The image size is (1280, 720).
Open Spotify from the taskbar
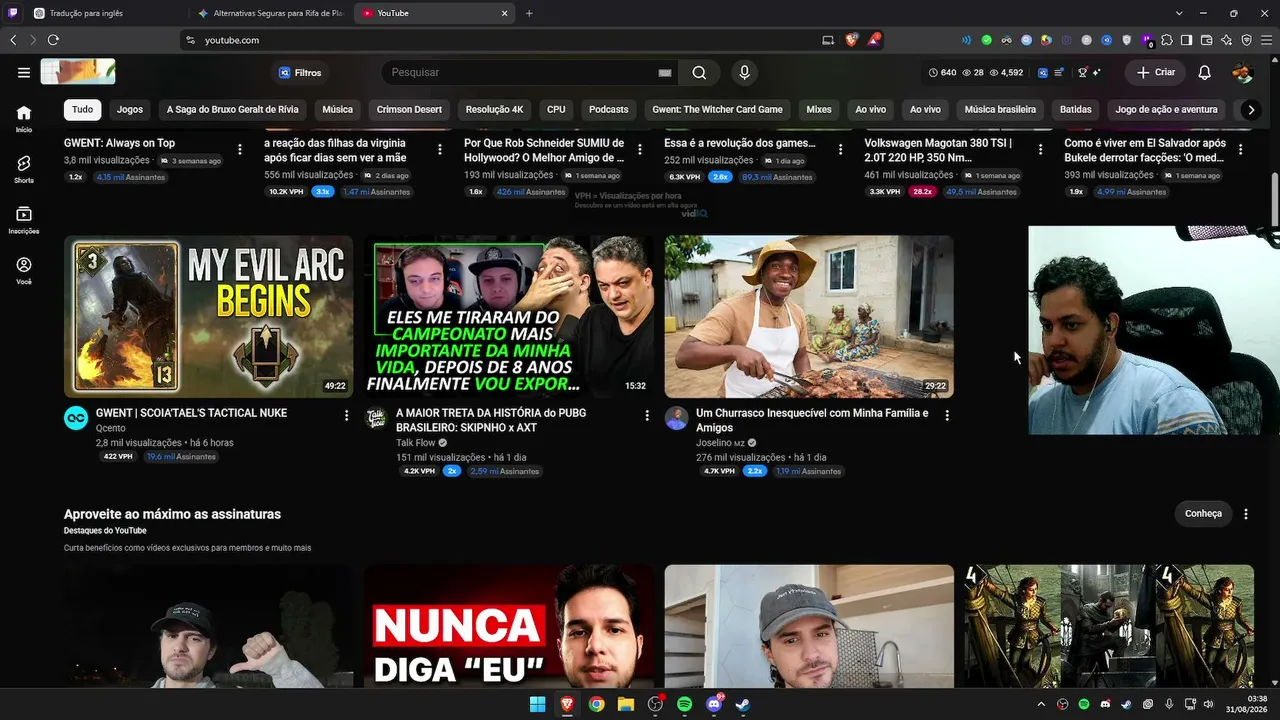[684, 704]
